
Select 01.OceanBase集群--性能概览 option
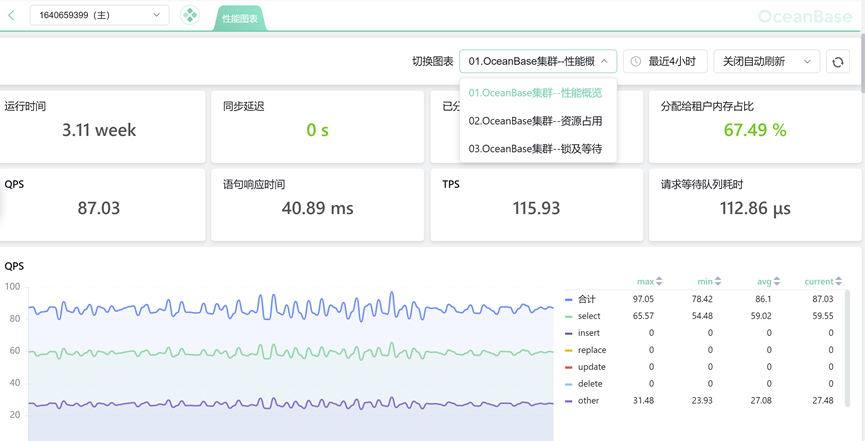[x=538, y=93]
